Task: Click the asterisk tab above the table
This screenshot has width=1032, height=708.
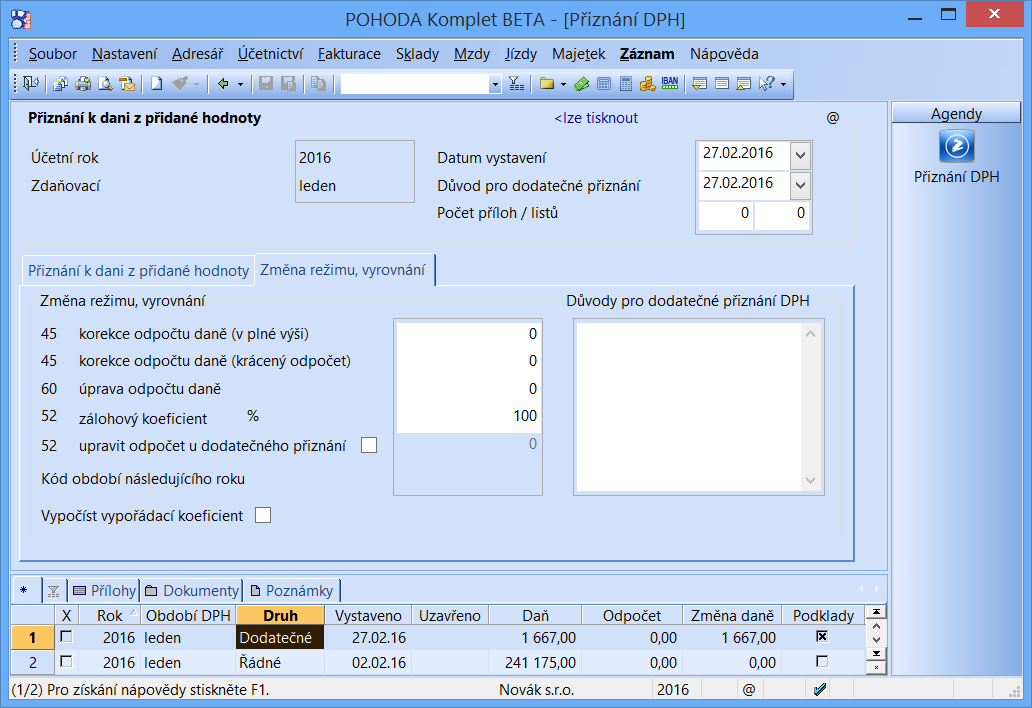Action: (24, 590)
